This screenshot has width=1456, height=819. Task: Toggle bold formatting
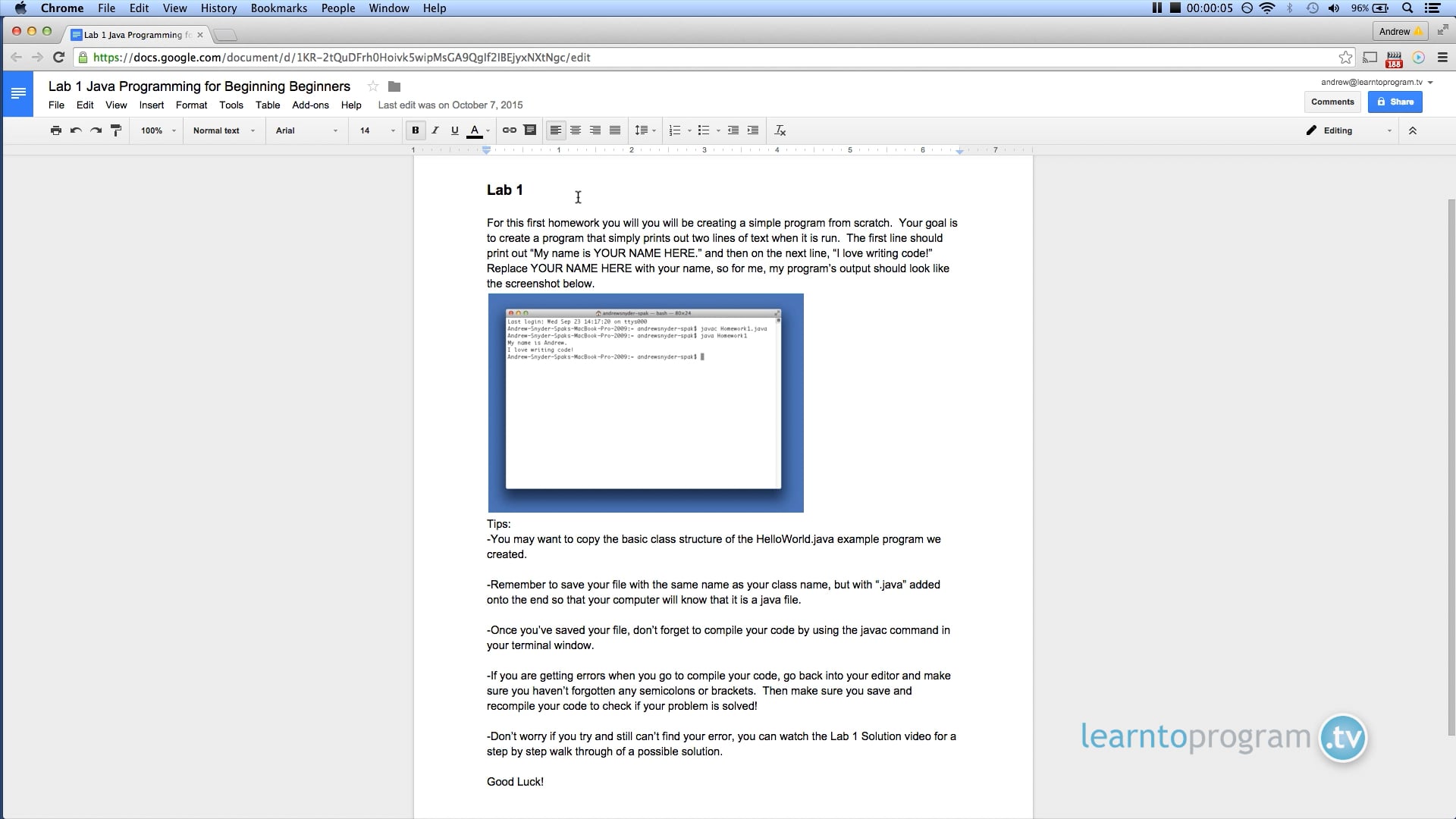(415, 130)
